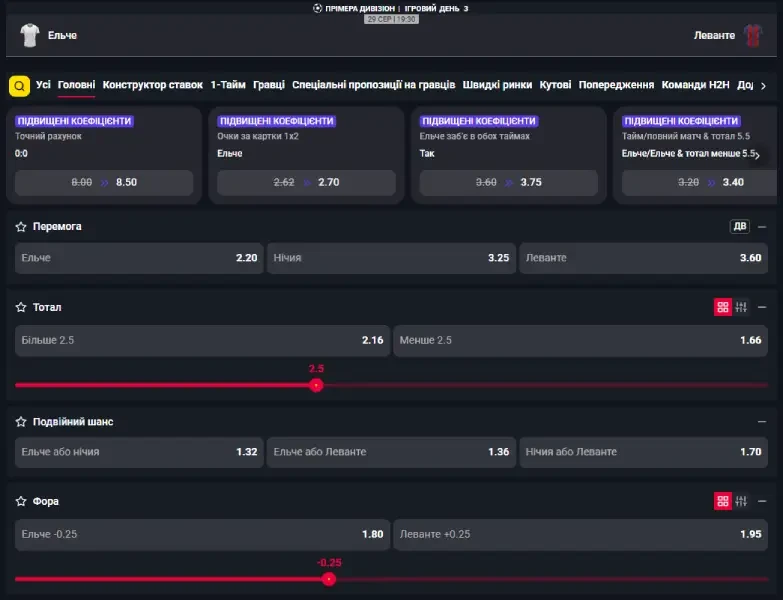Star the Фора market
The image size is (783, 600).
21,501
